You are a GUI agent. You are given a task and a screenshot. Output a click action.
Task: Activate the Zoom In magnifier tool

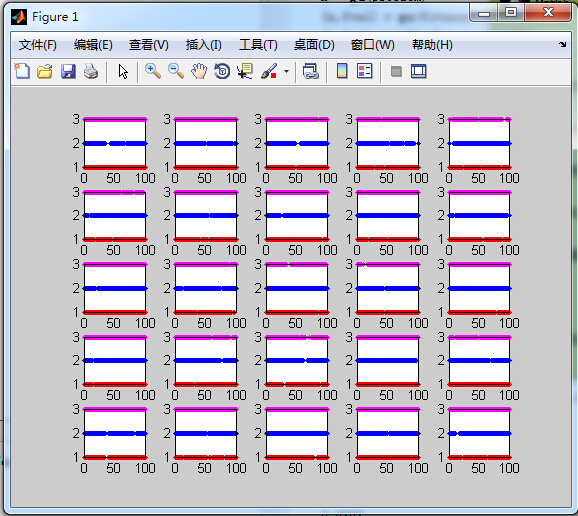click(153, 71)
